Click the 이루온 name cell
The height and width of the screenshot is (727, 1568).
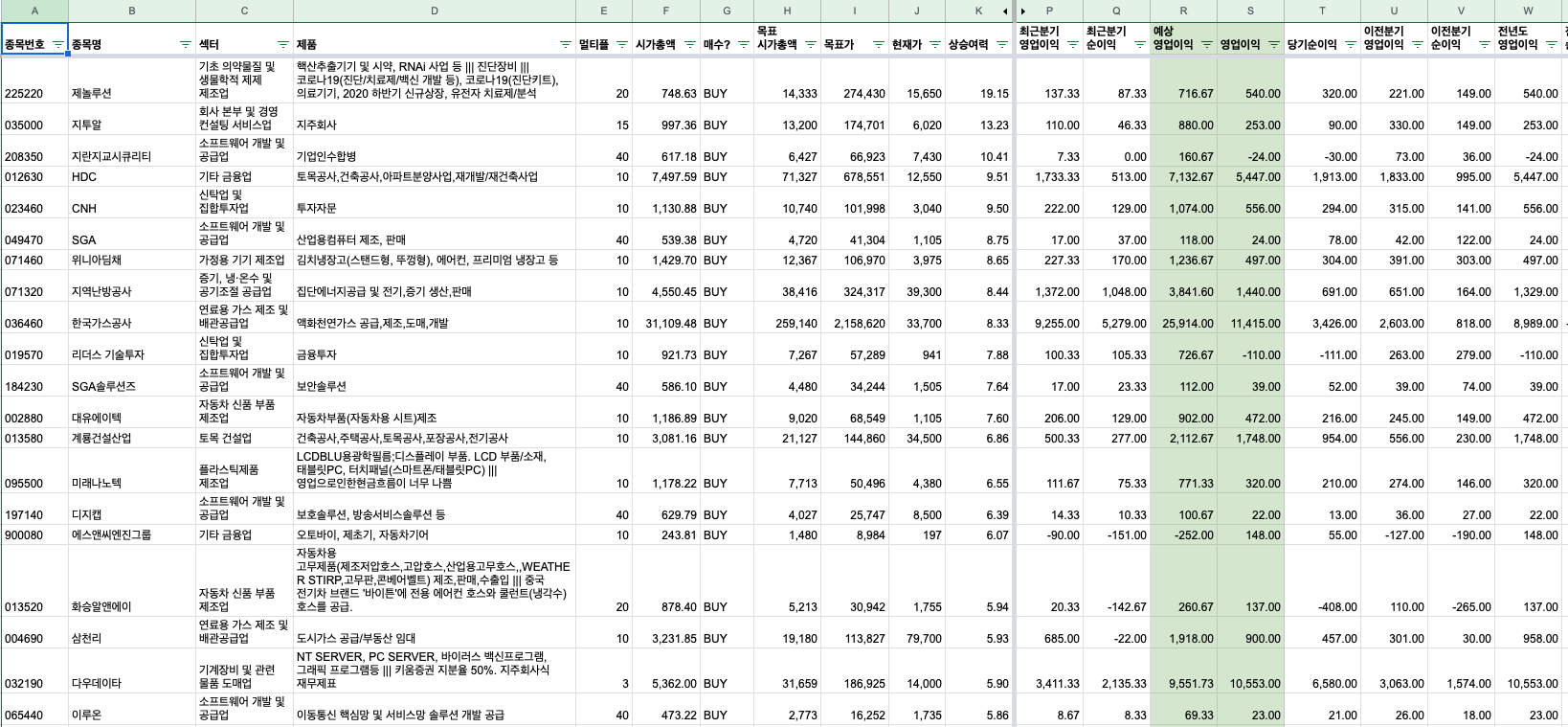coord(132,709)
